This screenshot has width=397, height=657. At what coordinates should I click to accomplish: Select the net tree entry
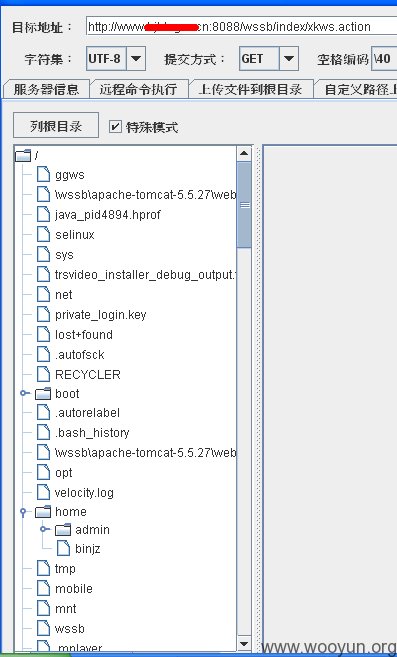pyautogui.click(x=64, y=295)
